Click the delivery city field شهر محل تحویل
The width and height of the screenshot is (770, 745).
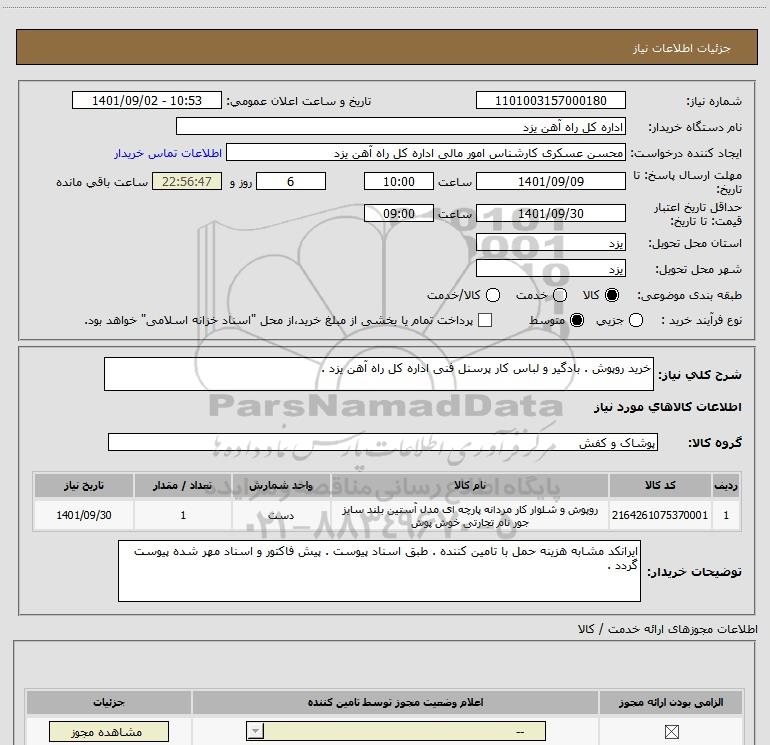pyautogui.click(x=550, y=268)
